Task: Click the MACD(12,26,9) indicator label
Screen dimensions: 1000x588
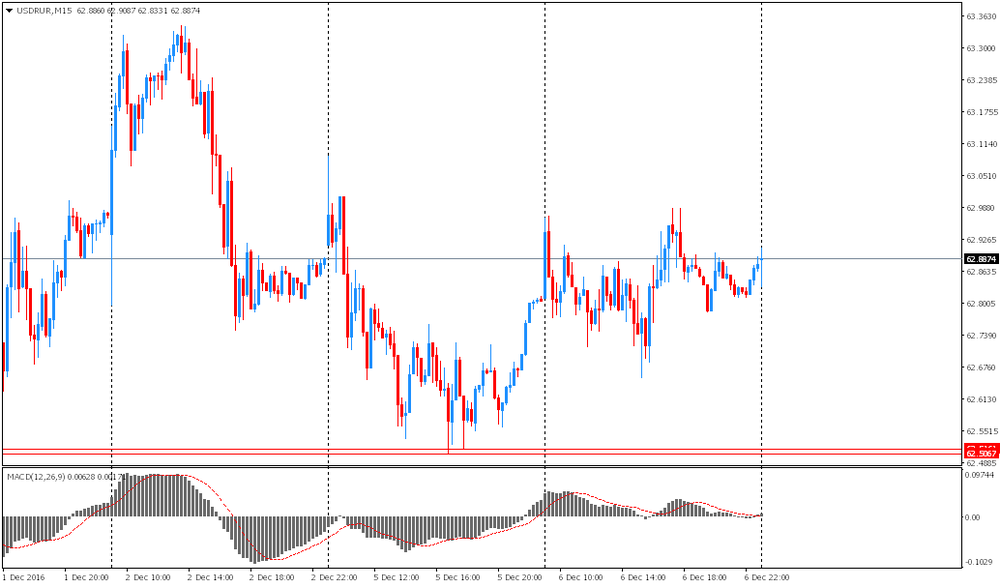Action: (36, 476)
